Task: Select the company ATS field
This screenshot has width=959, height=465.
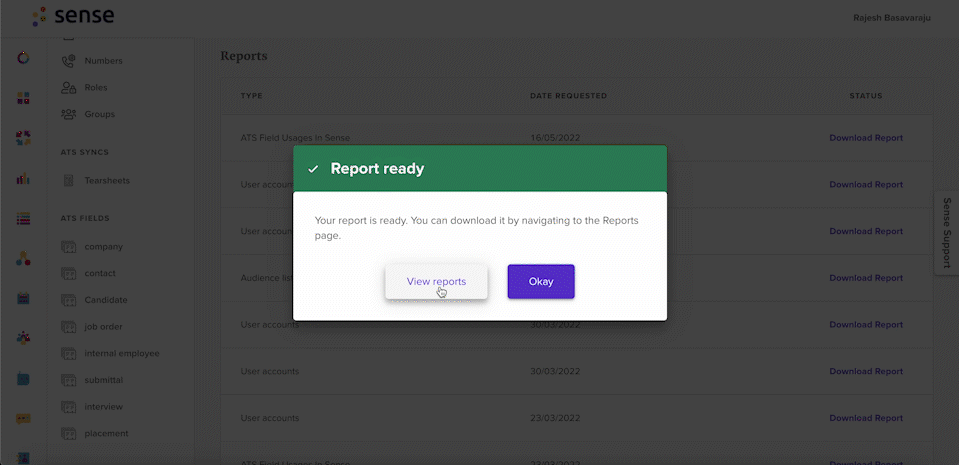Action: [x=104, y=247]
